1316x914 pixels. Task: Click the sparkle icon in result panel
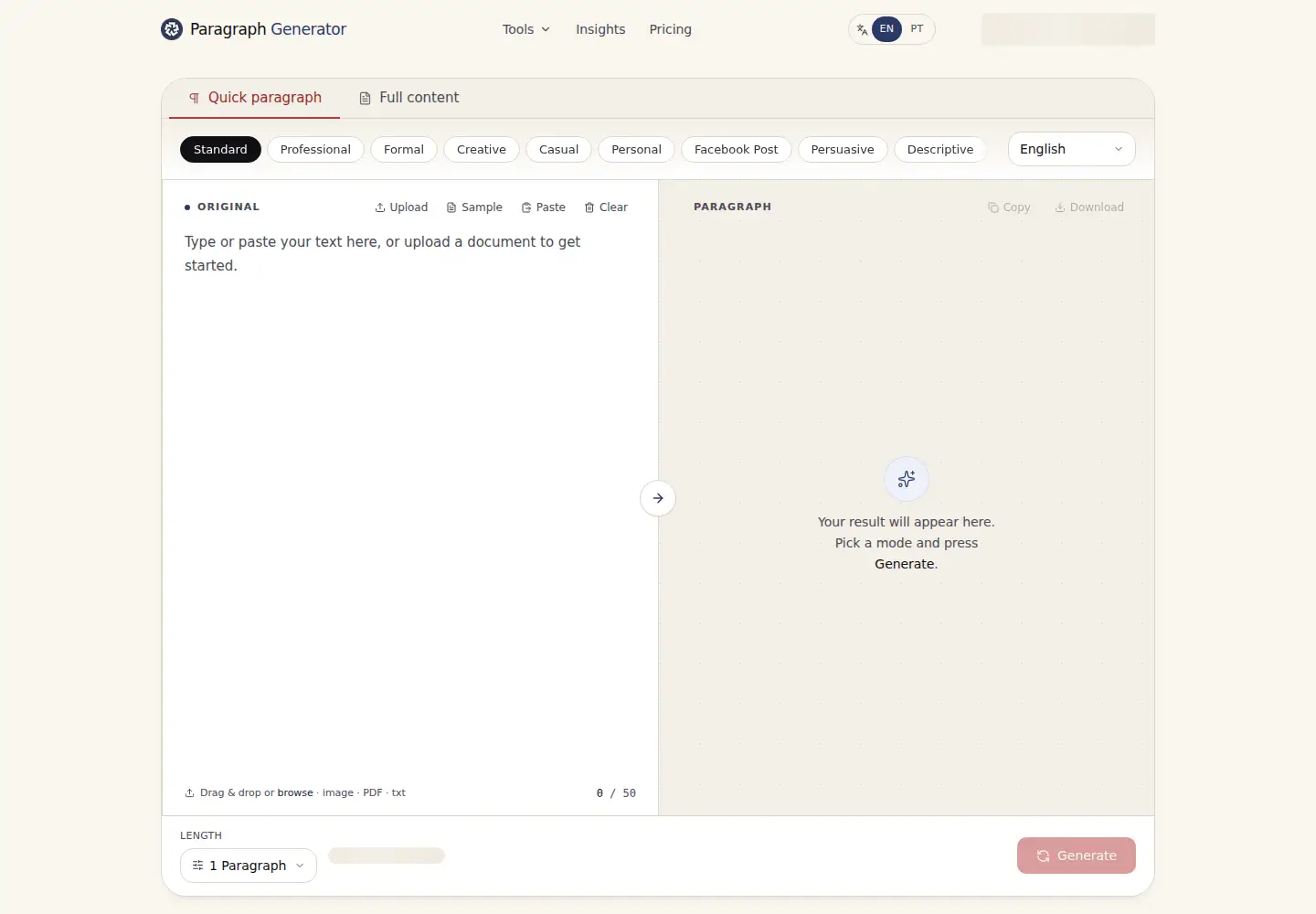907,479
